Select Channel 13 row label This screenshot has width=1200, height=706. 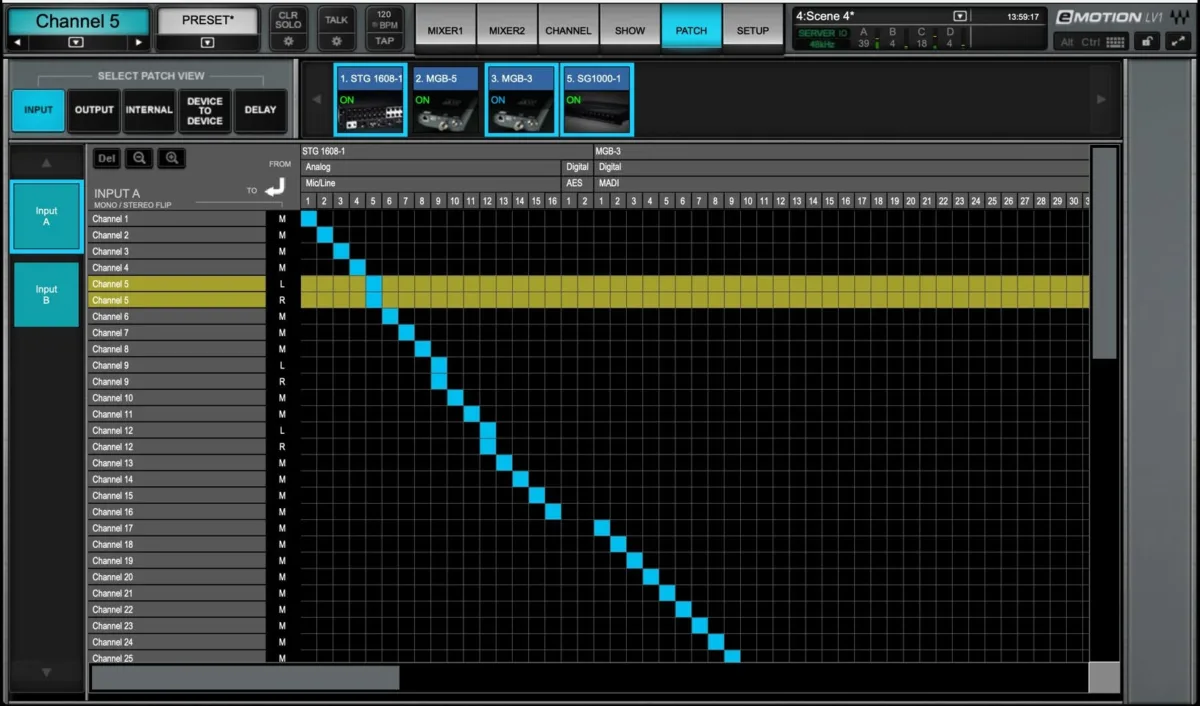177,463
